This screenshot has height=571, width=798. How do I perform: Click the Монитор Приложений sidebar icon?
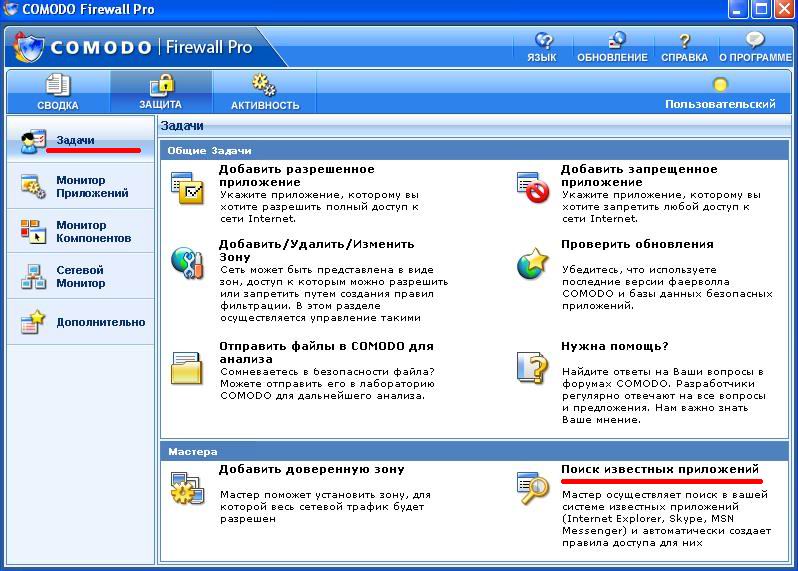[34, 186]
